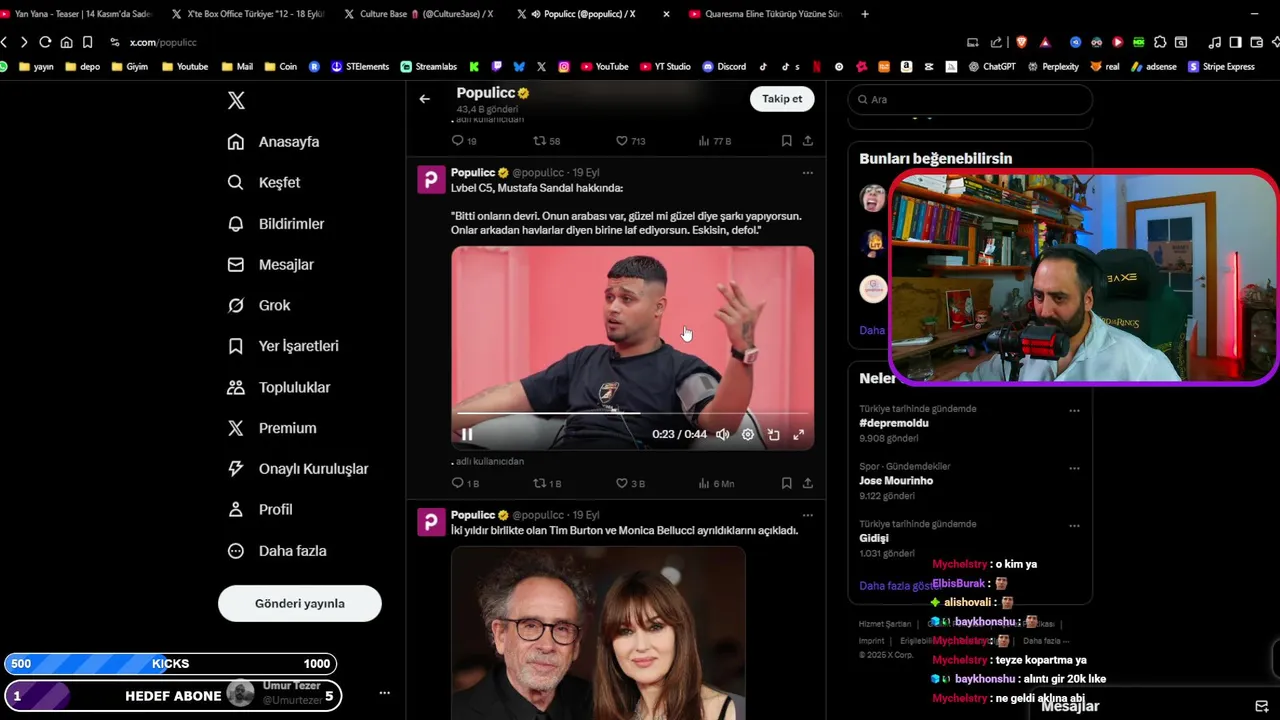Open more options on Tim Burton post
The height and width of the screenshot is (720, 1280).
pos(807,515)
